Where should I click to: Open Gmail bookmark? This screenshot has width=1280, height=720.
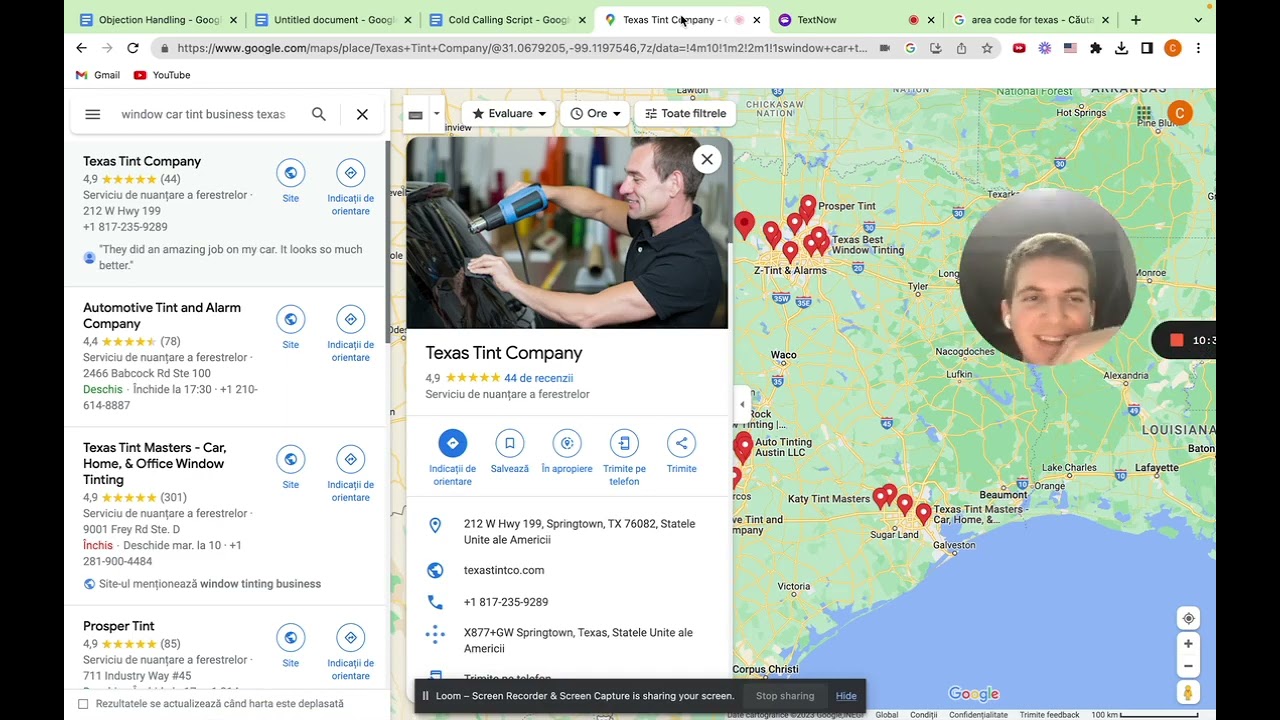tap(98, 75)
